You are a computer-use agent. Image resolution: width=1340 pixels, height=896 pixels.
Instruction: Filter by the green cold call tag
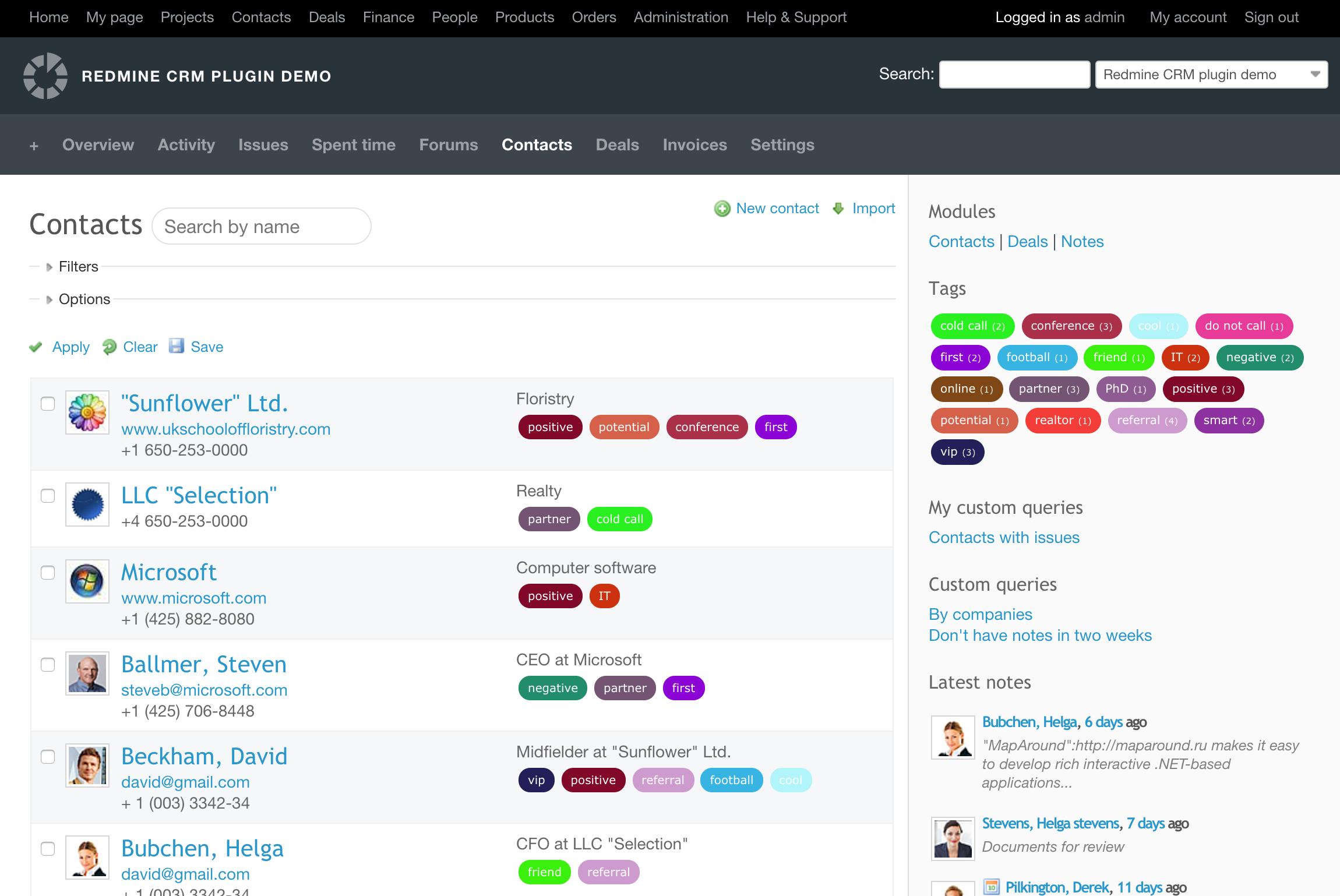(972, 326)
